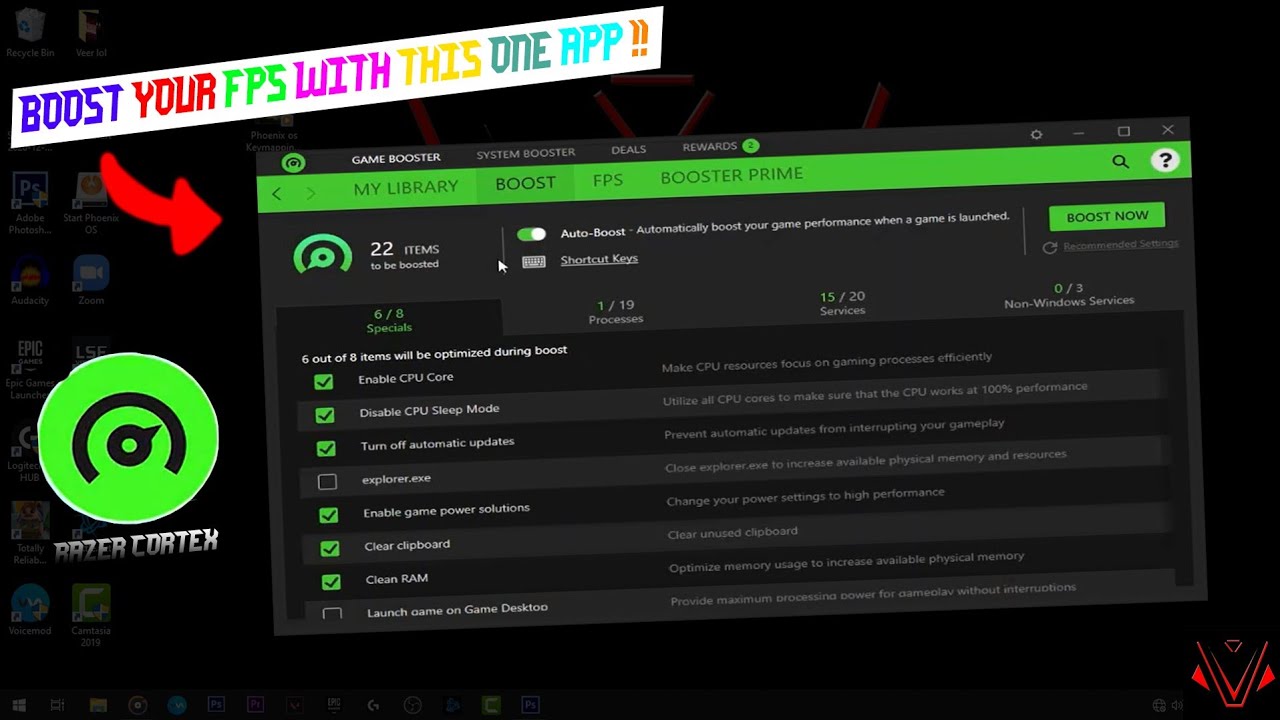Open the Rewards menu
Viewport: 1280px width, 720px height.
709,147
